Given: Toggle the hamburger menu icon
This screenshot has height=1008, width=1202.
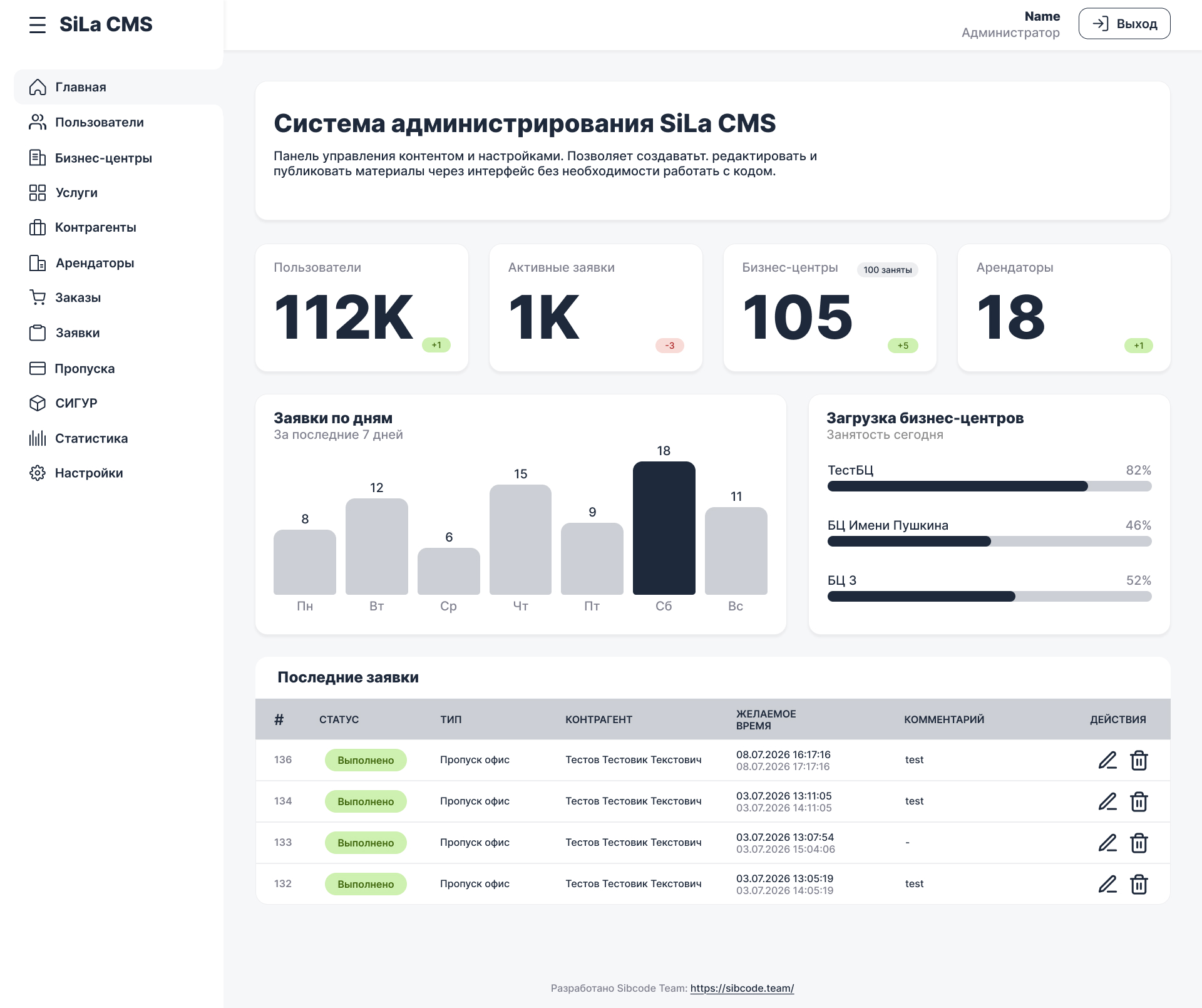Looking at the screenshot, I should coord(38,25).
